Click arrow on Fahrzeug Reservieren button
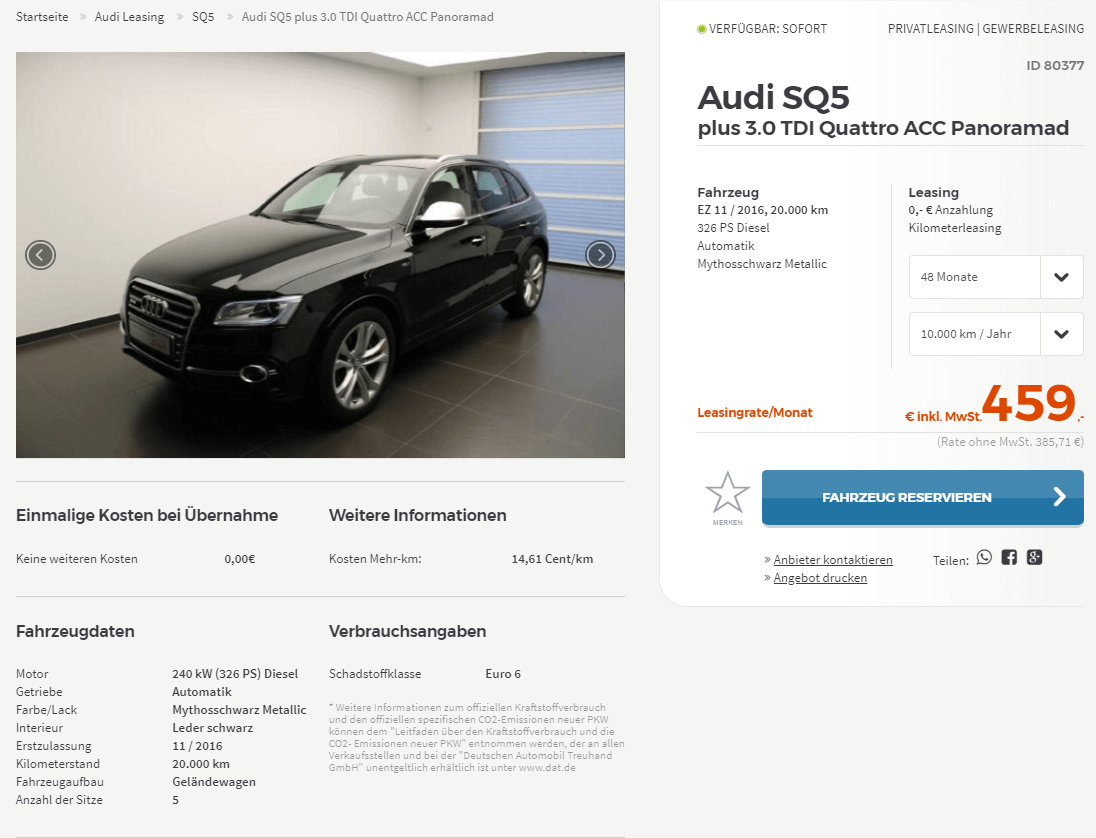The image size is (1096, 838). pyautogui.click(x=1060, y=497)
